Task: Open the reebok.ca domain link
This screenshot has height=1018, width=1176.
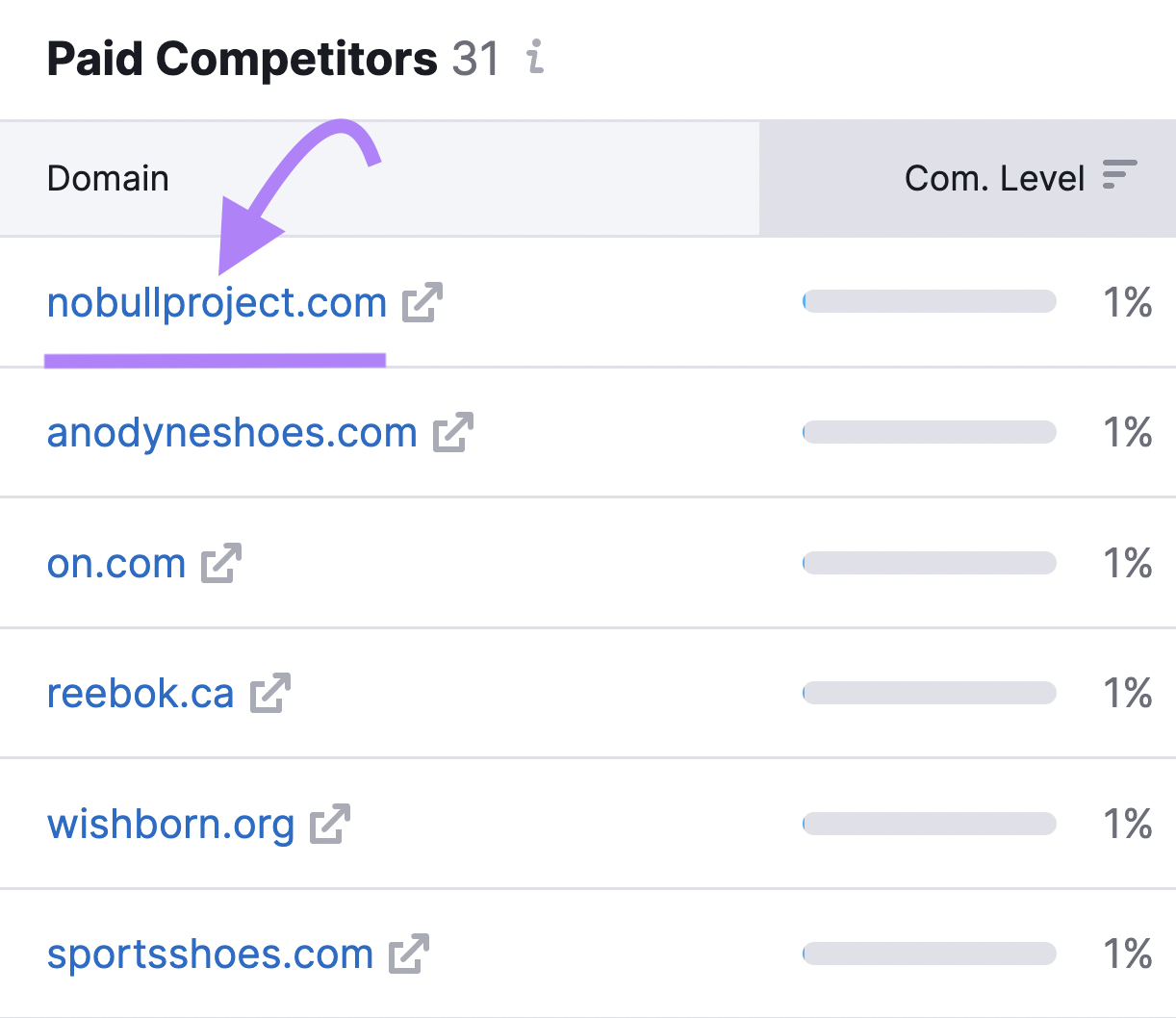Action: [x=141, y=693]
